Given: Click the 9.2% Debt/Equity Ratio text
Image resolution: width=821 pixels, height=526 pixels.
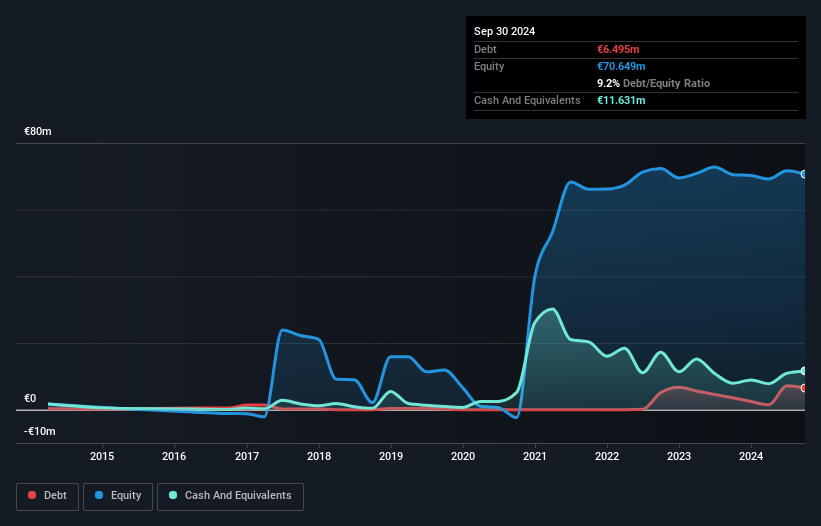Looking at the screenshot, I should click(653, 83).
